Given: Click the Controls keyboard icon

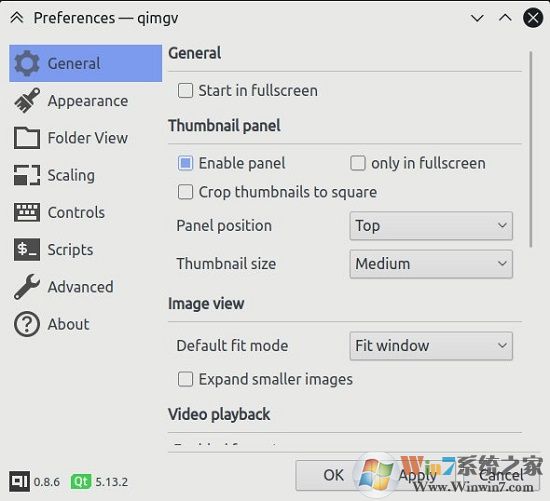Looking at the screenshot, I should point(27,212).
